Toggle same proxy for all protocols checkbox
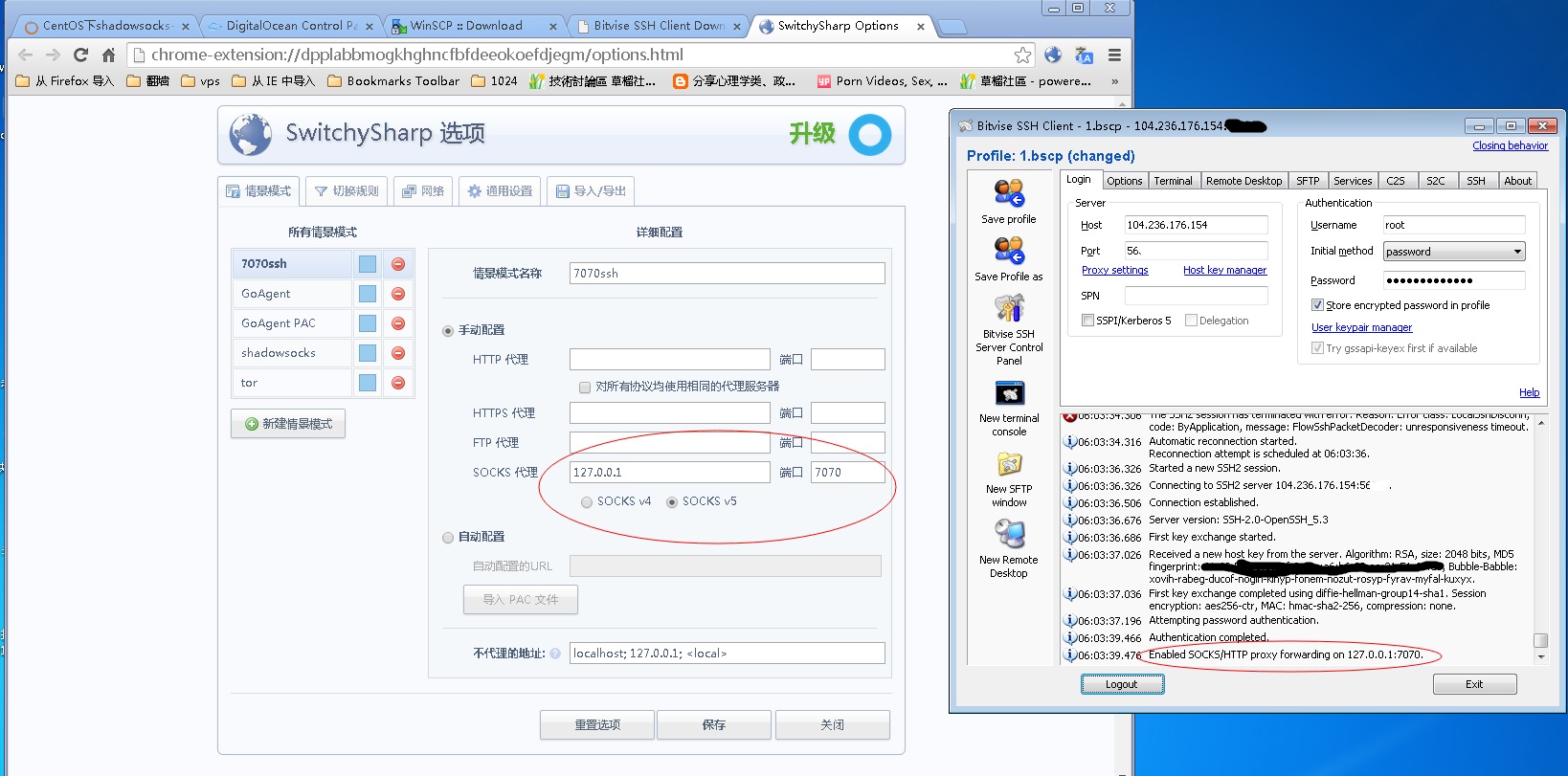Image resolution: width=1568 pixels, height=776 pixels. point(585,388)
